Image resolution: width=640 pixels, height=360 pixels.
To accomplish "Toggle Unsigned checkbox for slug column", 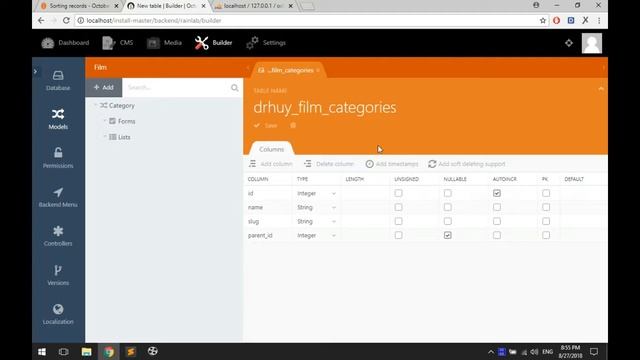I will pos(398,221).
